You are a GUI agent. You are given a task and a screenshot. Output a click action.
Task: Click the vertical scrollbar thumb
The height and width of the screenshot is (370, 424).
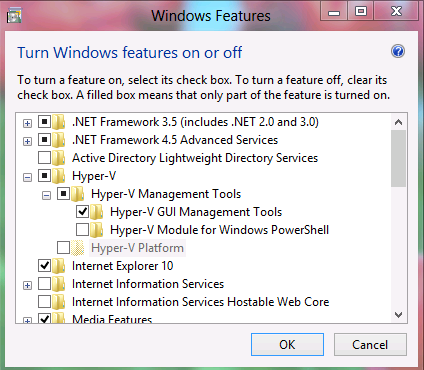click(x=398, y=158)
